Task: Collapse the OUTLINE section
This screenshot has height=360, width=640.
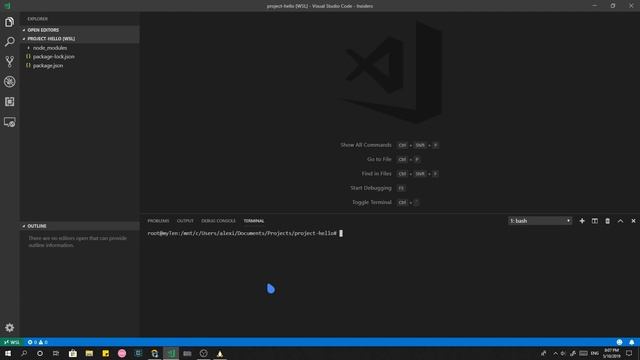Action: pos(80,226)
